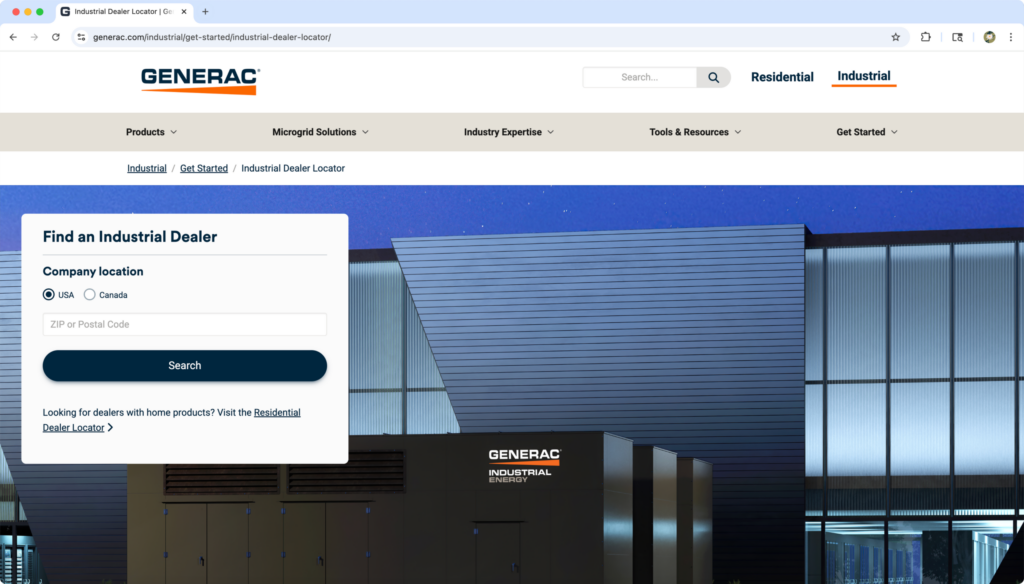The image size is (1024, 584).
Task: Click the ZIP or Postal Code field
Action: pos(184,324)
